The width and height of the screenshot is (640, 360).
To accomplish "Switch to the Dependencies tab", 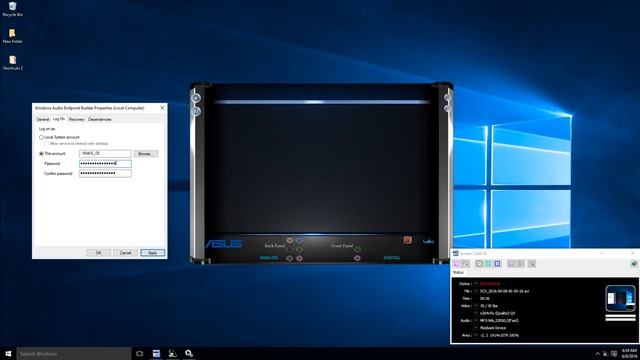I will 100,120.
